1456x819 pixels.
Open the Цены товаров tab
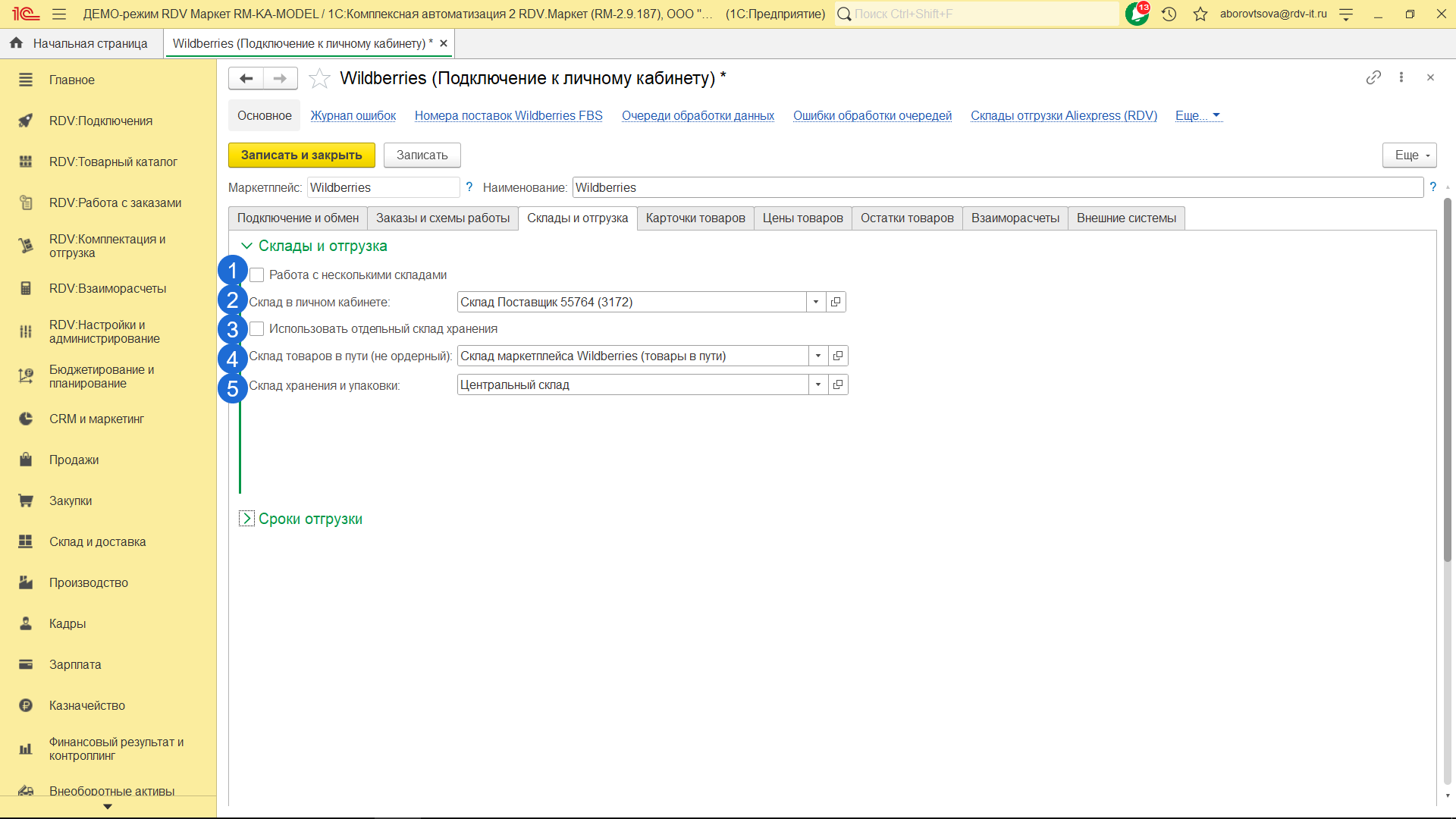click(802, 218)
